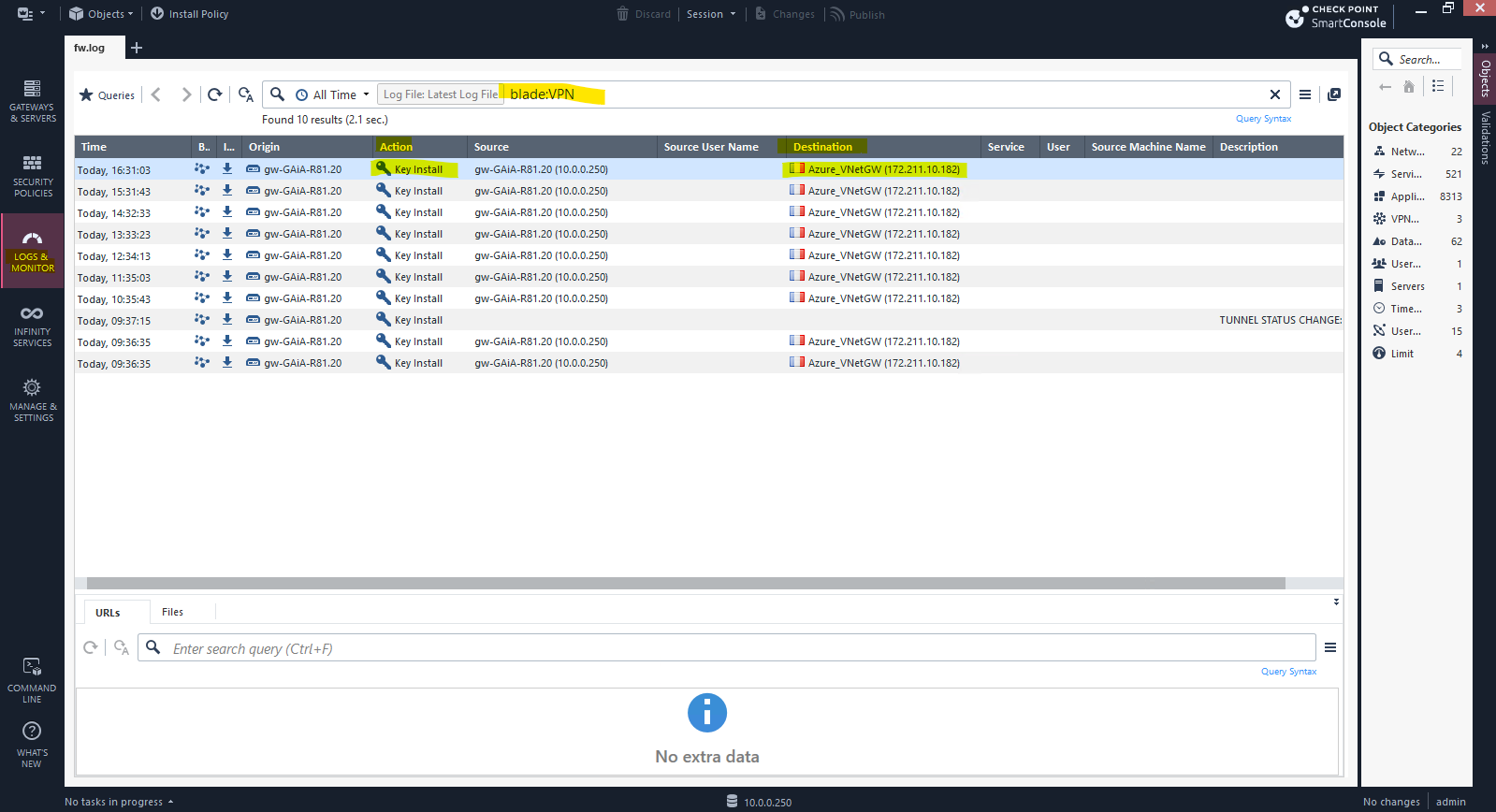
Task: Select the Applications category with 8313
Action: click(1416, 196)
